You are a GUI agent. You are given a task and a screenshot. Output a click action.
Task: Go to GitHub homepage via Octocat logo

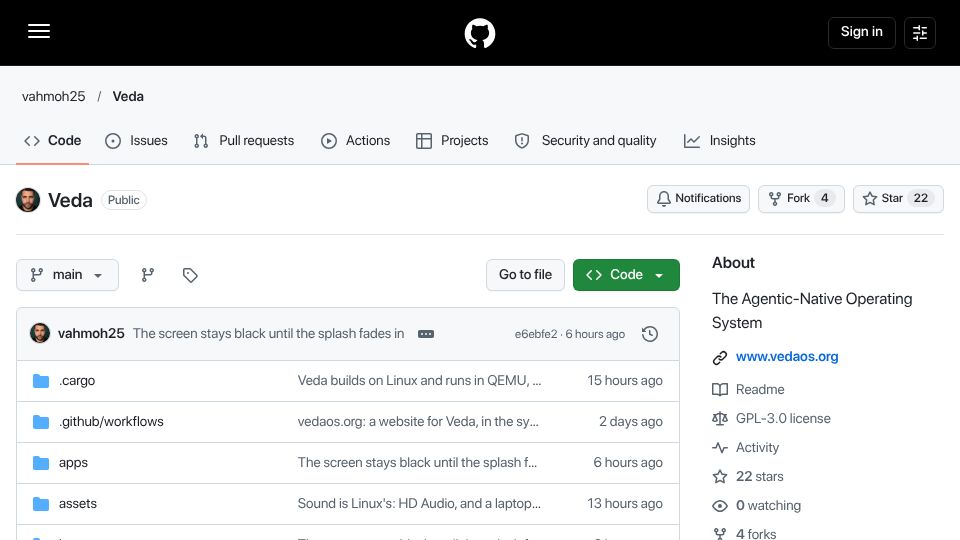(x=479, y=33)
